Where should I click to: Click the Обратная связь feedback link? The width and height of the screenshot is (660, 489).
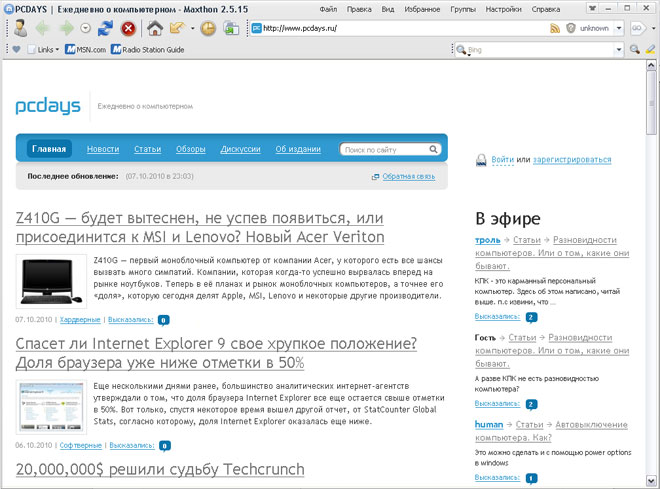[x=408, y=176]
